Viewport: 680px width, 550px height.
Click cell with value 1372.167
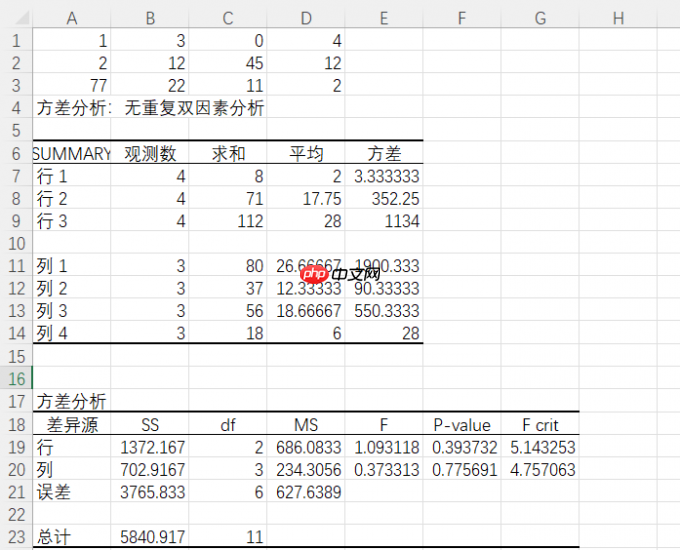pos(150,447)
